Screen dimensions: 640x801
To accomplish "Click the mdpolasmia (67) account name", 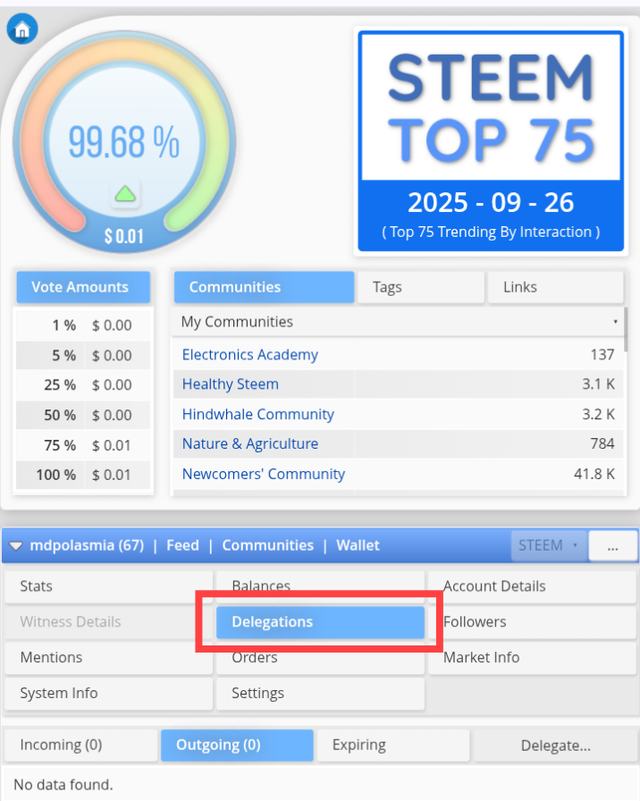I will [x=87, y=546].
